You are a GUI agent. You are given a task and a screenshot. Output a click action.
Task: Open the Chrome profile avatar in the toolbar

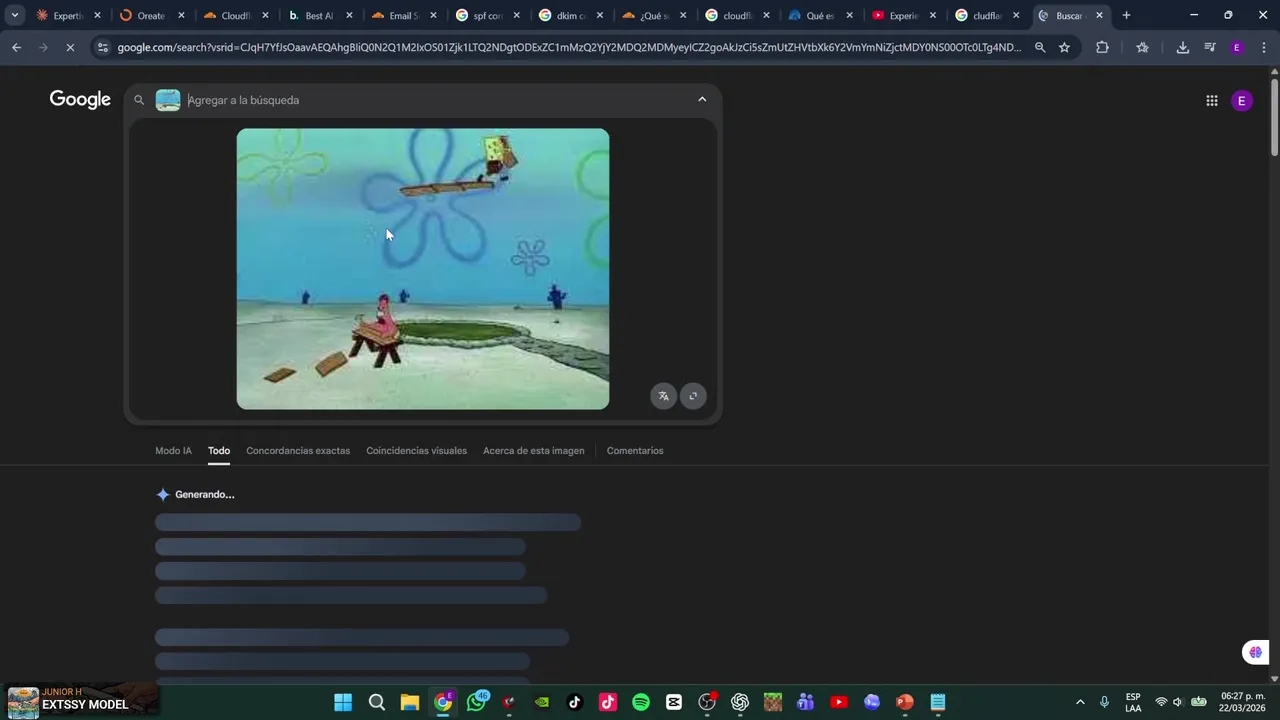click(1237, 47)
